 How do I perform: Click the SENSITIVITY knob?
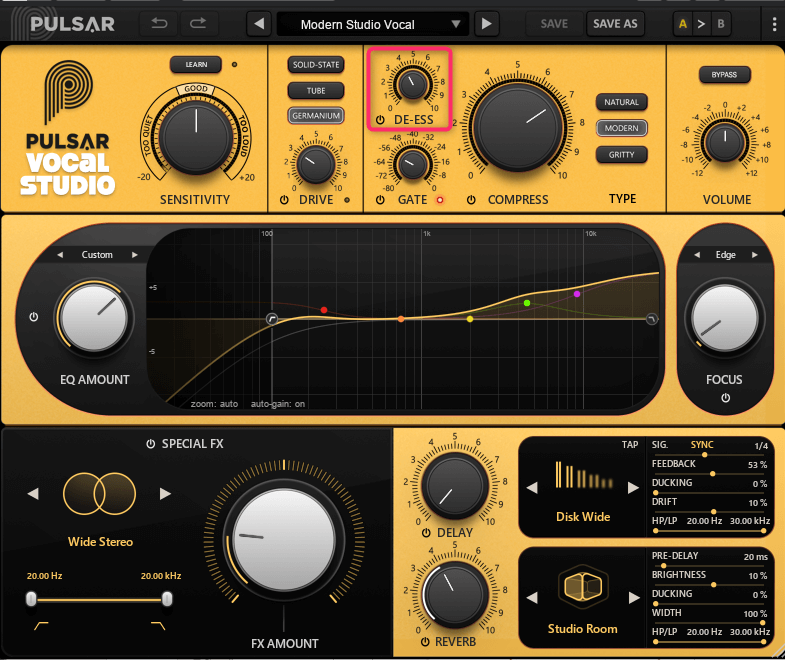[196, 137]
